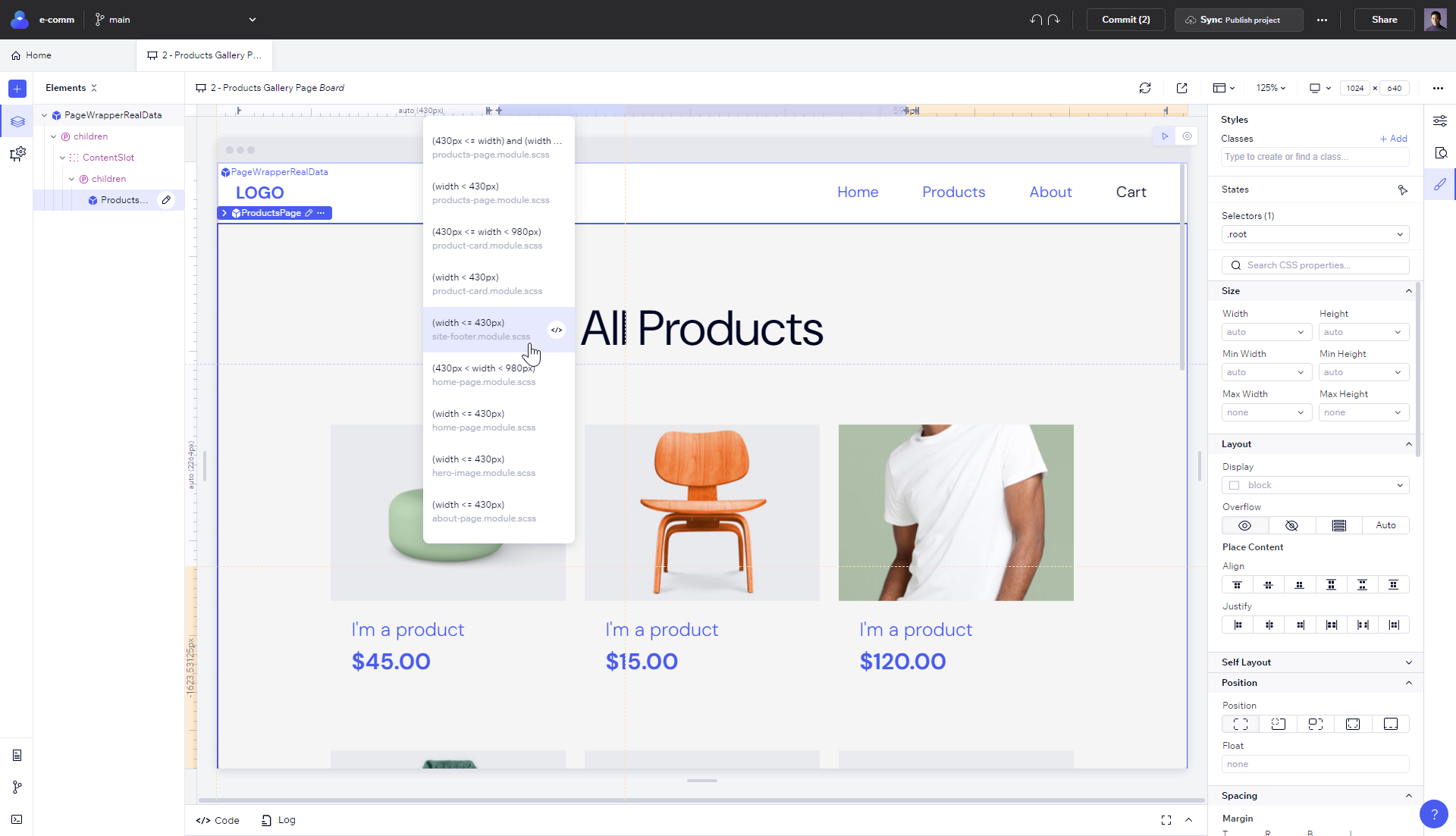Screen dimensions: 1456x836
Task: Open the git branch icon in bottom-left sidebar
Action: [17, 787]
